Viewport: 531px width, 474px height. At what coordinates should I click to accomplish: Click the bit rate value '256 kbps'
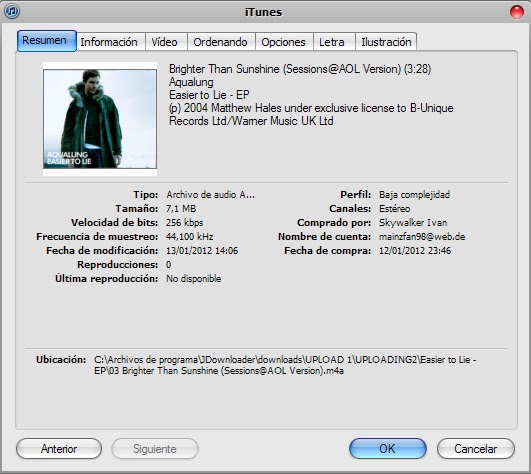[x=185, y=222]
